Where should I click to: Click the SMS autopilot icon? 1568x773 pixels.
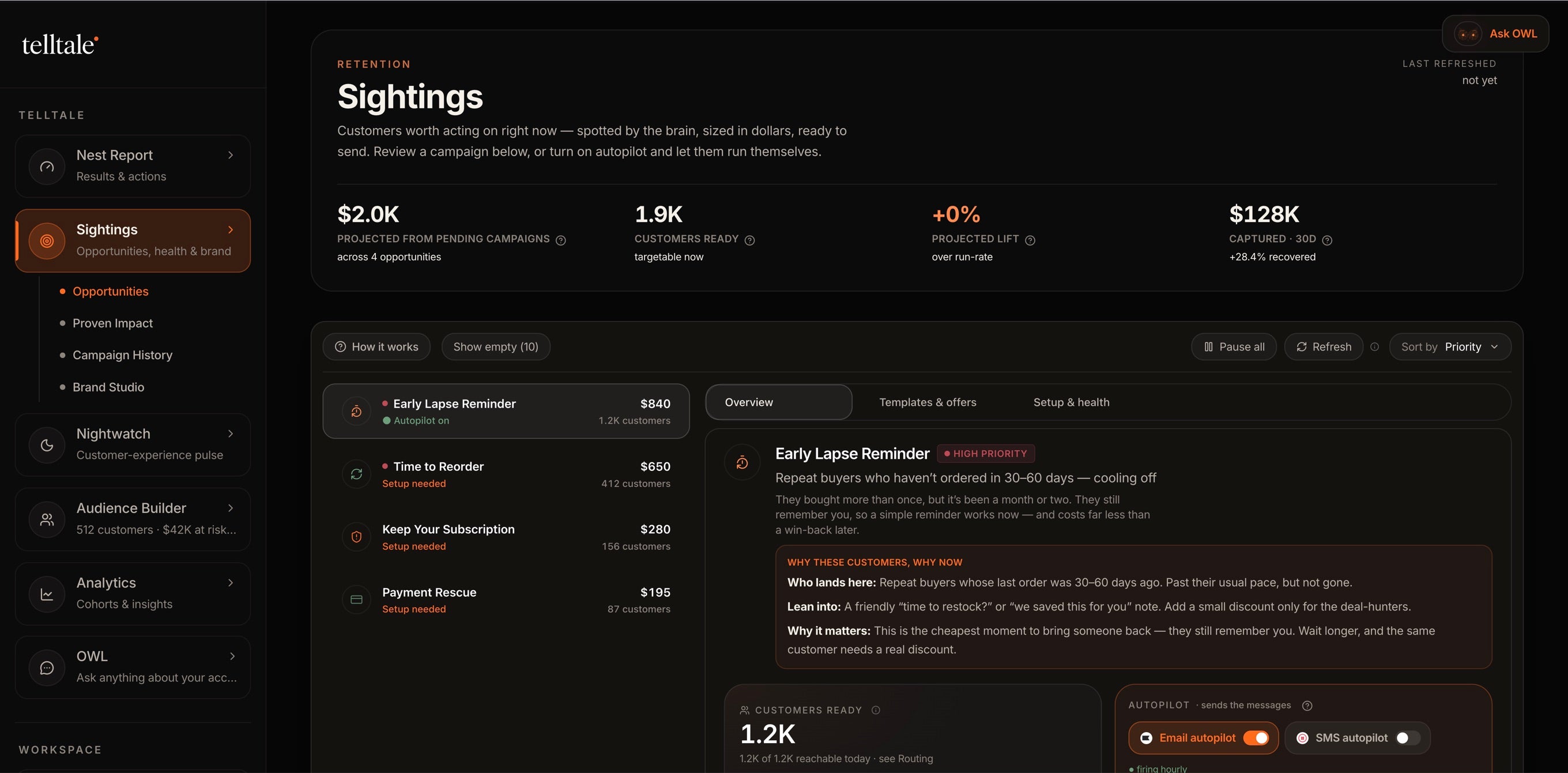(x=1303, y=738)
